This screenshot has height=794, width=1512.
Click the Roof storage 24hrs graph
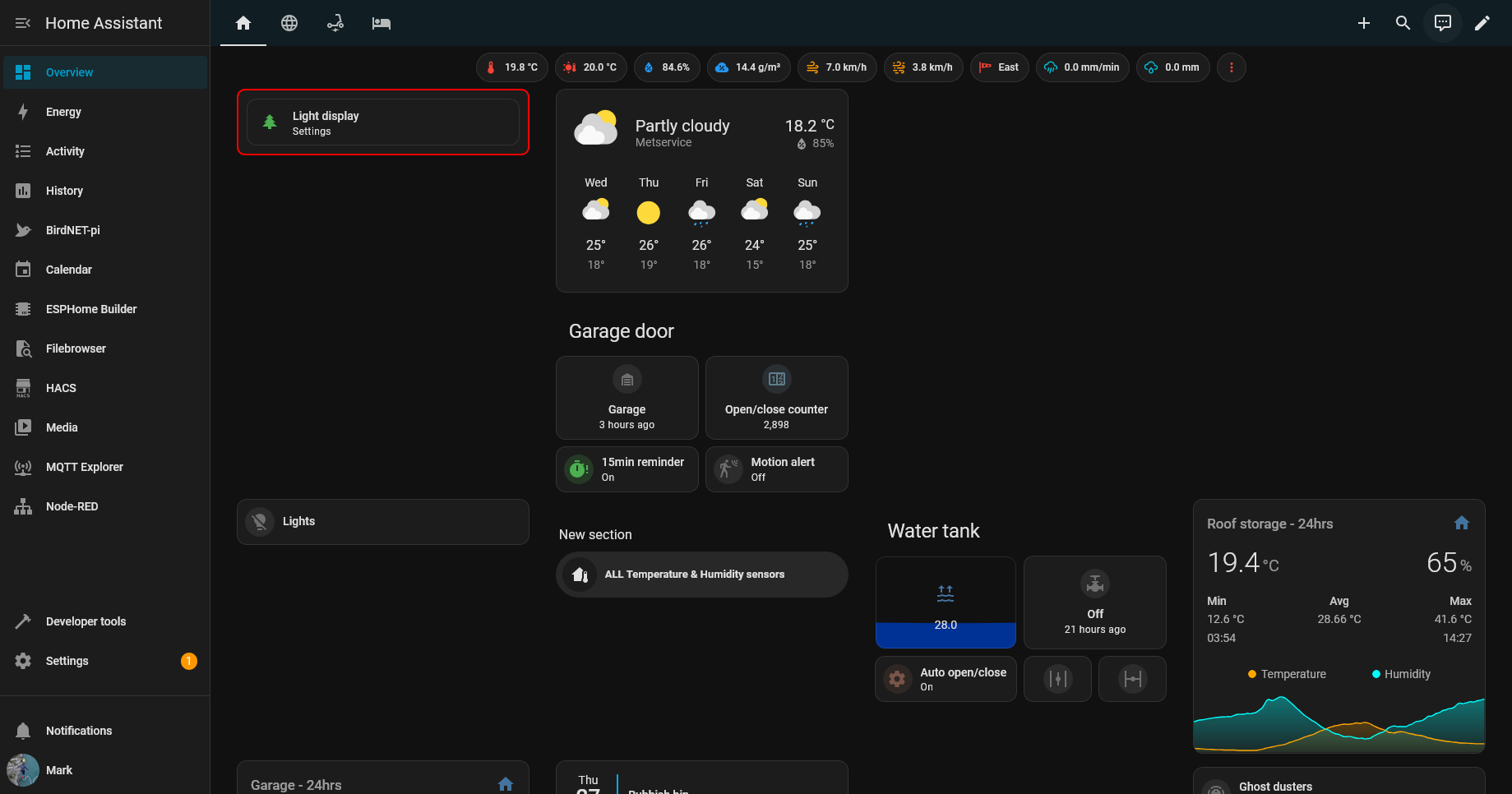[x=1339, y=723]
